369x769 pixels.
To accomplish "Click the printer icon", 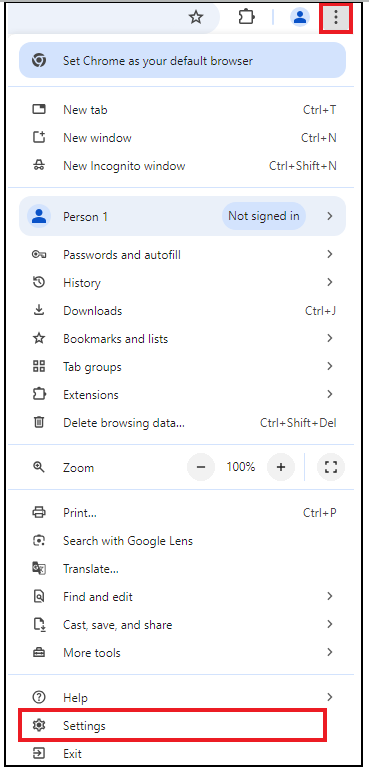I will 39,513.
